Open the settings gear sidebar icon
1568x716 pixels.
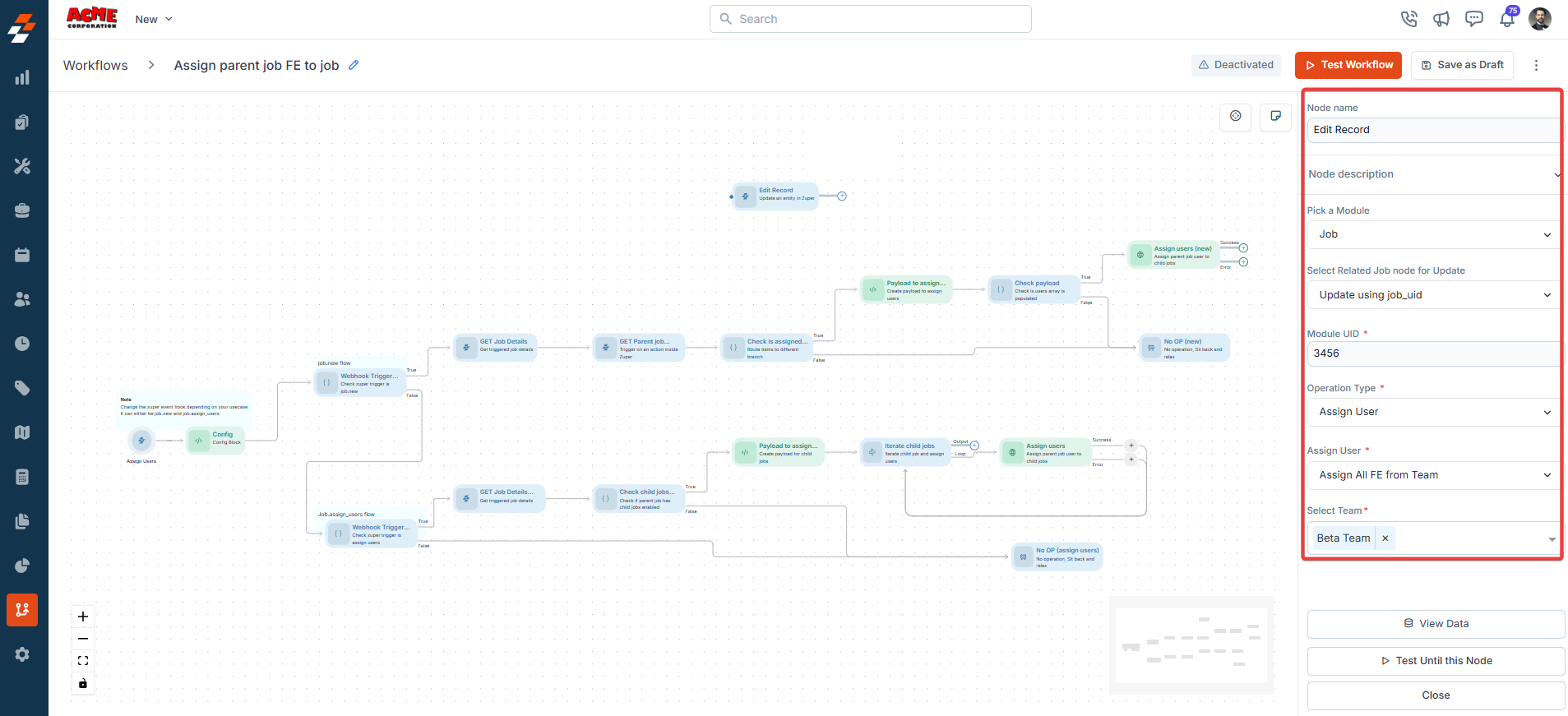coord(22,654)
